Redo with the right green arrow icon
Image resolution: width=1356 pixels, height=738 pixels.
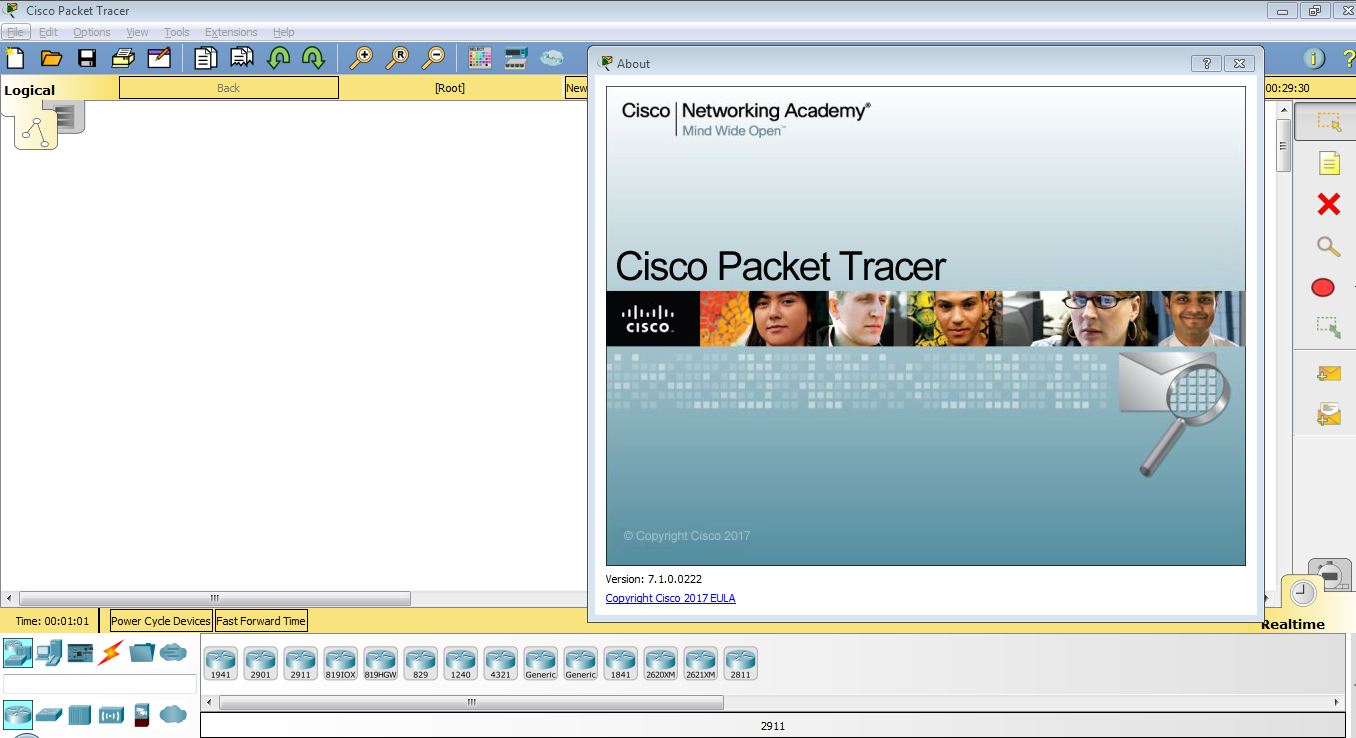(313, 57)
